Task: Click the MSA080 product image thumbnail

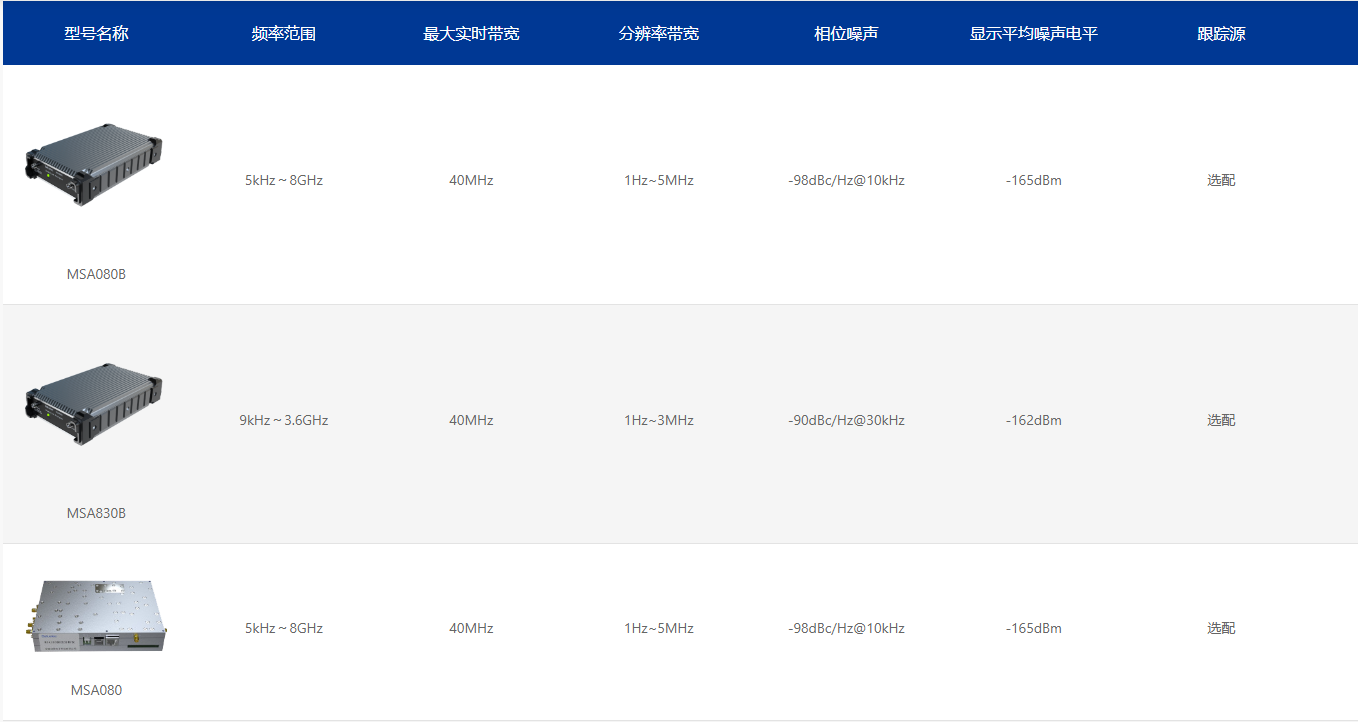Action: tap(98, 615)
